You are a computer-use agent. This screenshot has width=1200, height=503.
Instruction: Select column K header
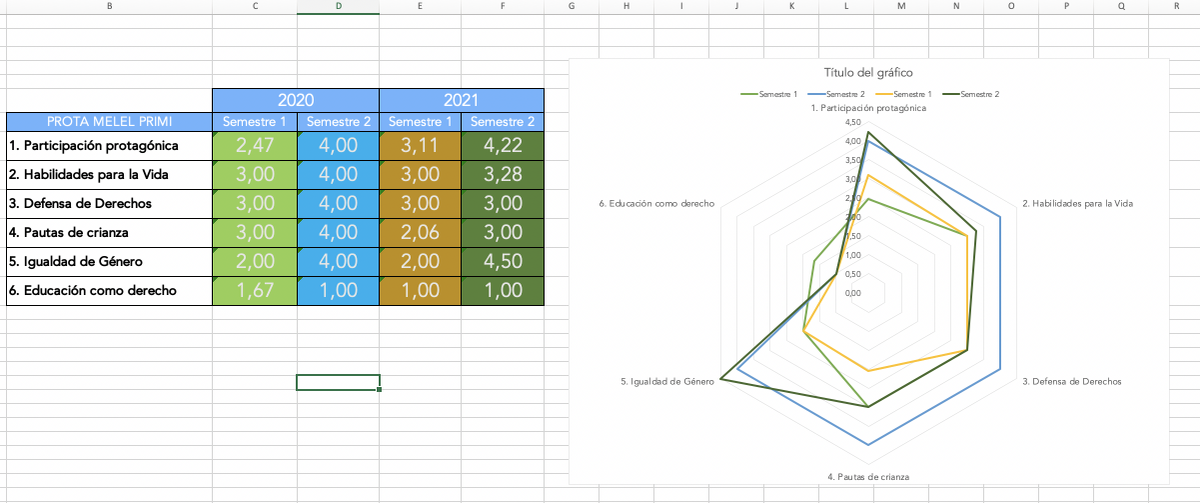click(x=791, y=6)
